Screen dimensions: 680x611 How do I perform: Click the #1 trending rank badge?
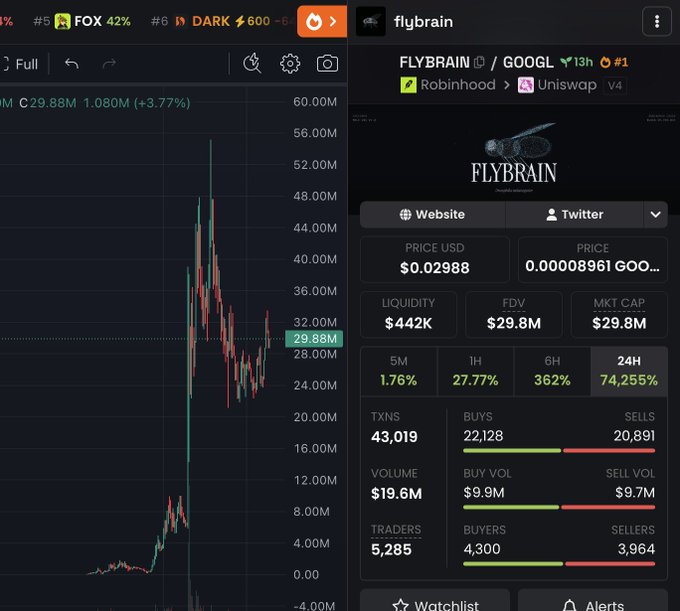pos(615,62)
